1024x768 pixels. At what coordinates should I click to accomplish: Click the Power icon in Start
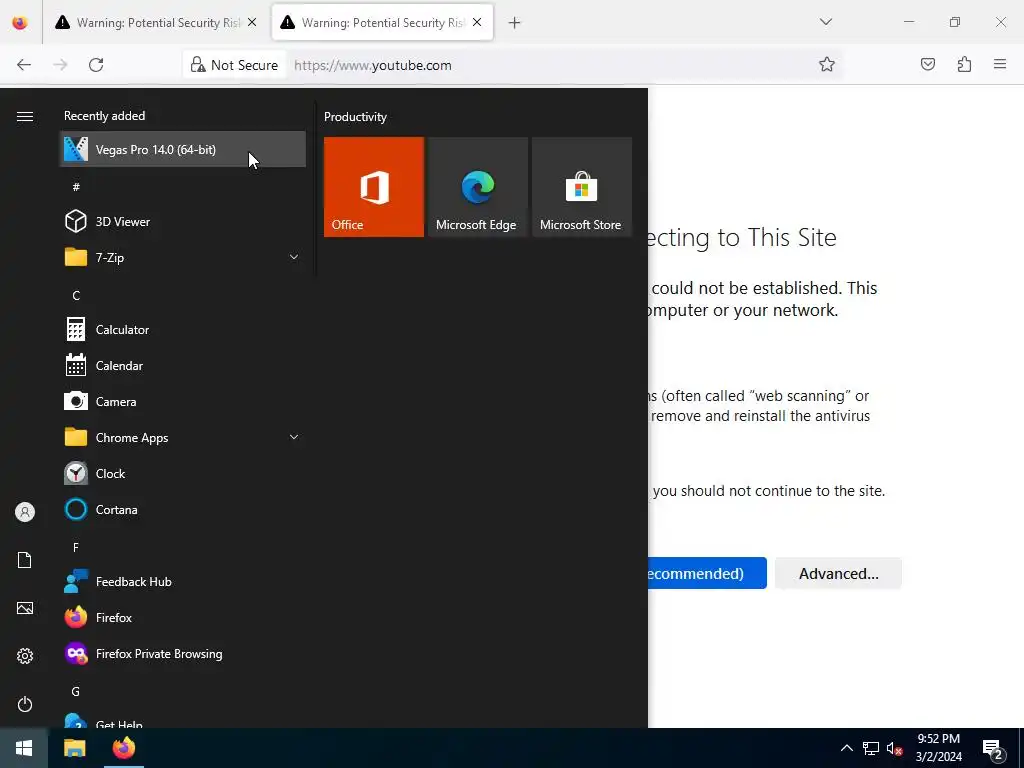point(25,704)
